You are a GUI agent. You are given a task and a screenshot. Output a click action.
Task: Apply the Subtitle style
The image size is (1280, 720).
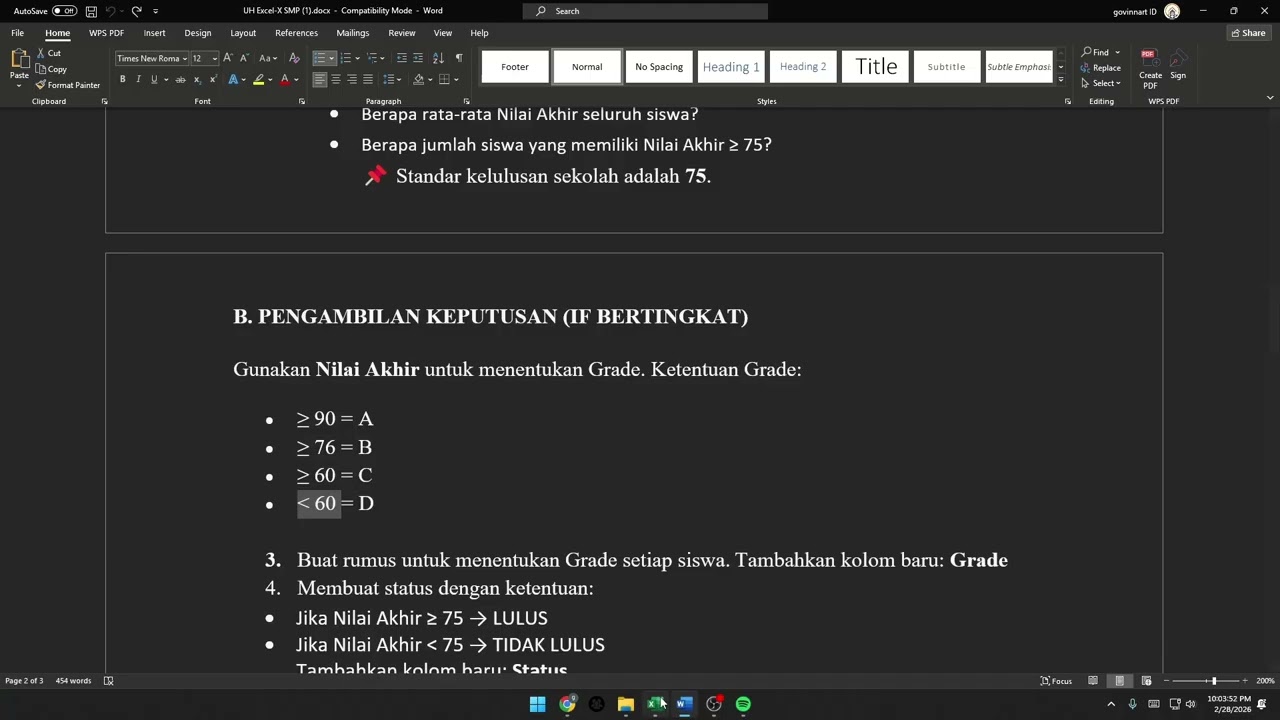(947, 67)
